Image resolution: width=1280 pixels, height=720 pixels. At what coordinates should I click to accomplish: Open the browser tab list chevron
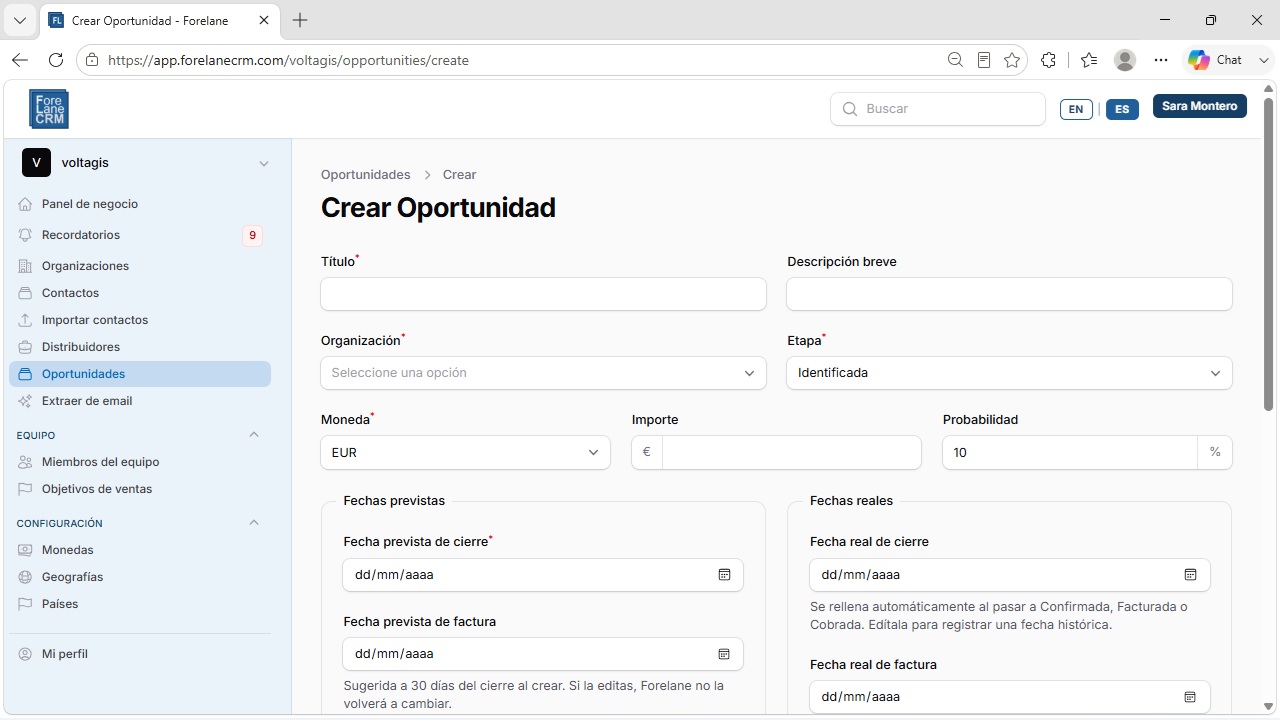click(19, 20)
